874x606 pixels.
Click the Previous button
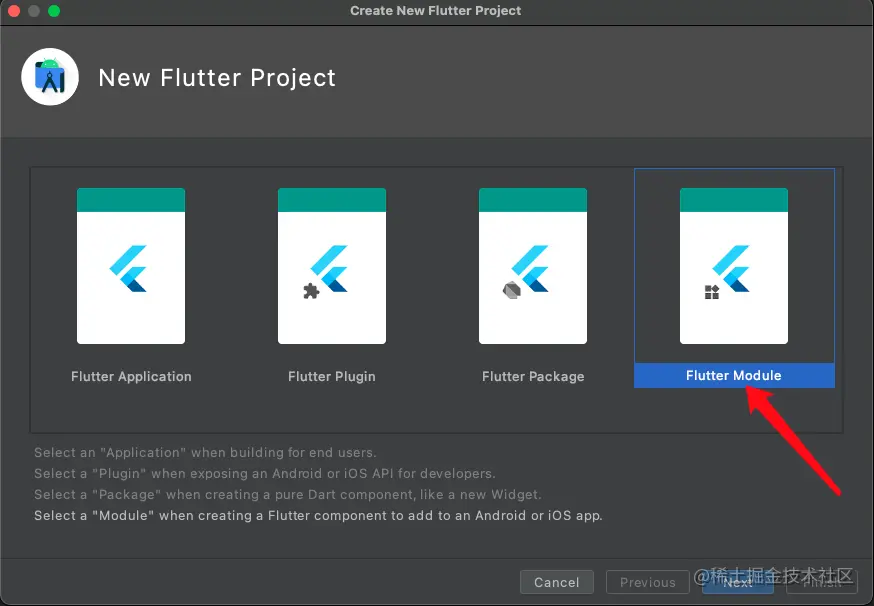pos(648,582)
